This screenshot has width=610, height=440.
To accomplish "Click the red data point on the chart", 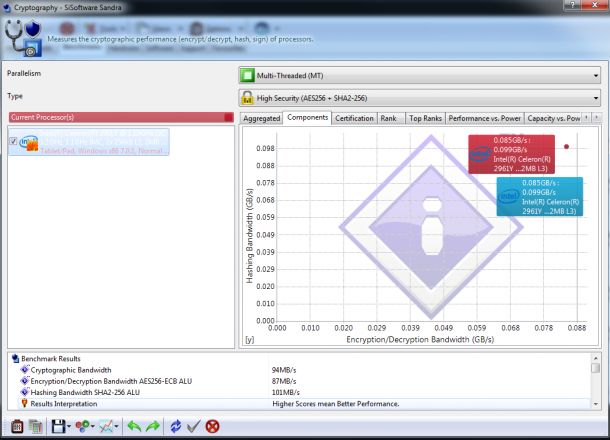I will click(x=566, y=147).
